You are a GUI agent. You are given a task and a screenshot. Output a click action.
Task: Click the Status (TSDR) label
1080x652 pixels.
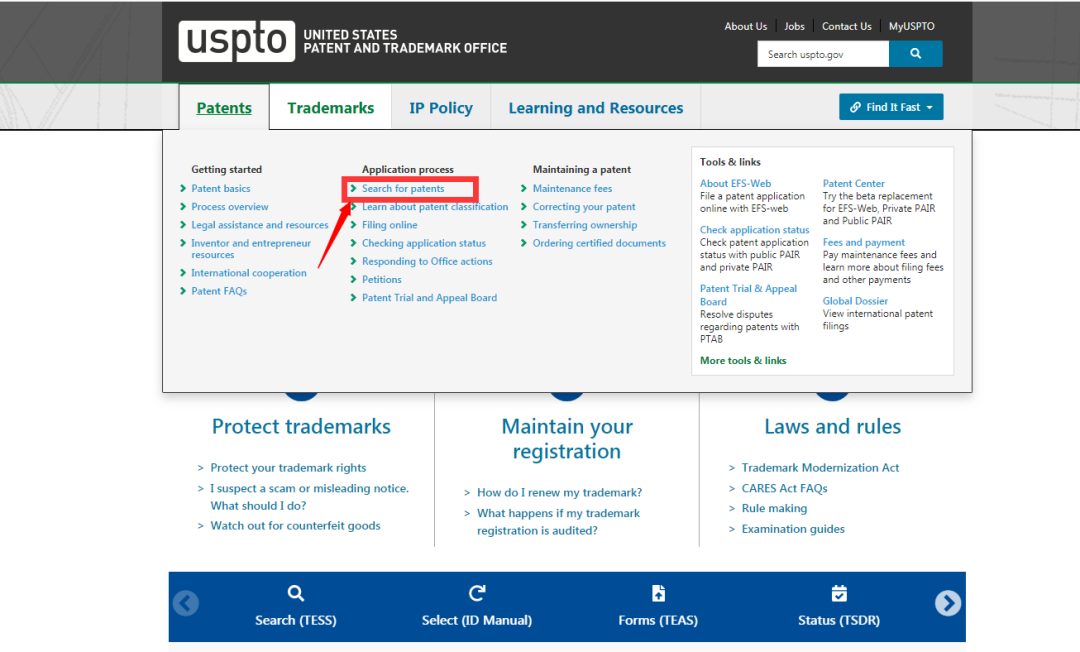click(x=839, y=620)
